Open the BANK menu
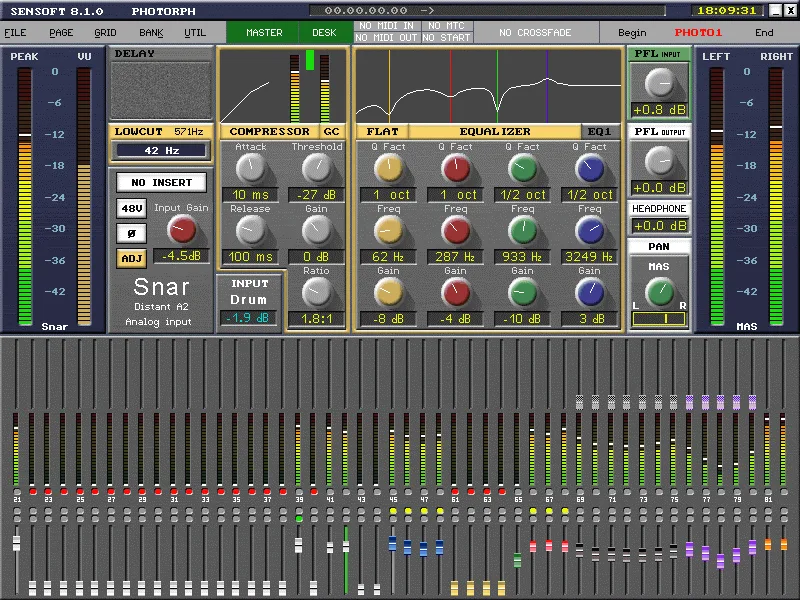Viewport: 800px width, 600px height. click(x=151, y=33)
